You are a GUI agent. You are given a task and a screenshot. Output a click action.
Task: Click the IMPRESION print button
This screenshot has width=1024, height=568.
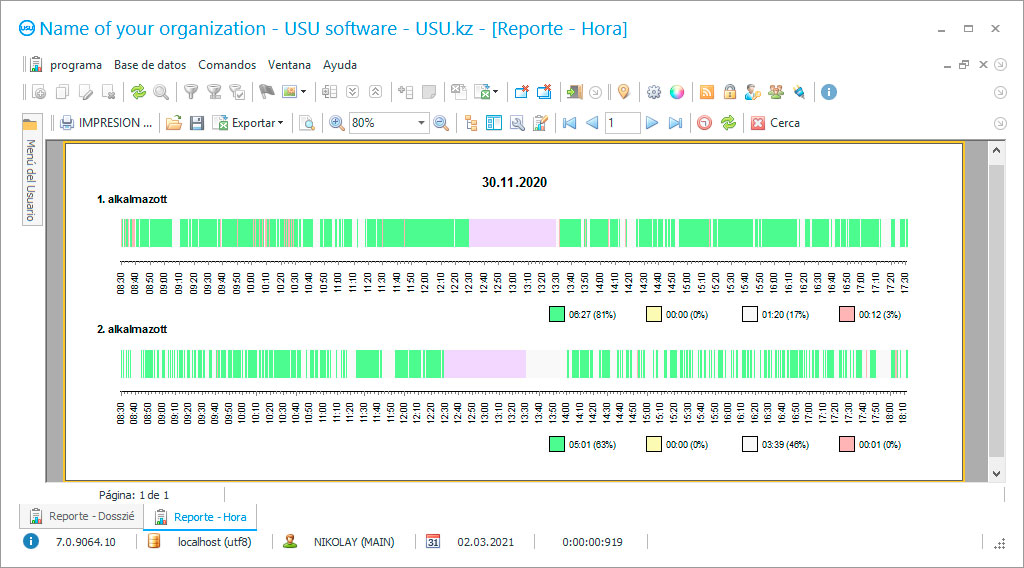point(107,123)
